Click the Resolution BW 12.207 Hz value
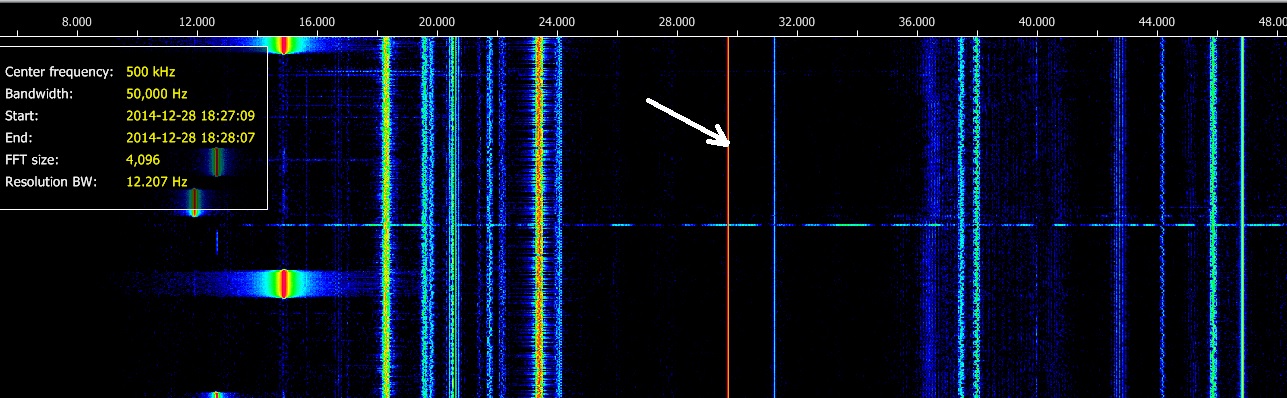 tap(157, 182)
